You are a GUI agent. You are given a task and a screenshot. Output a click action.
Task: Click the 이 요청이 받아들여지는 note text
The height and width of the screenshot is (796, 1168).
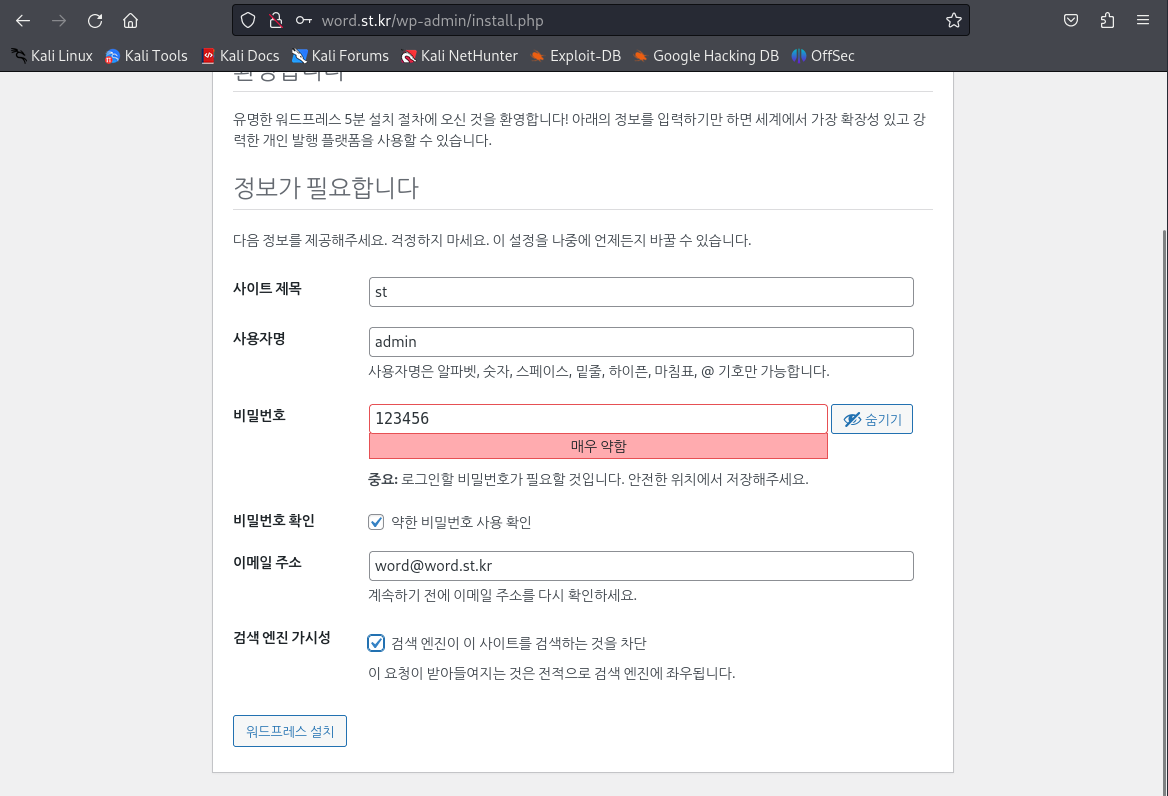click(552, 673)
